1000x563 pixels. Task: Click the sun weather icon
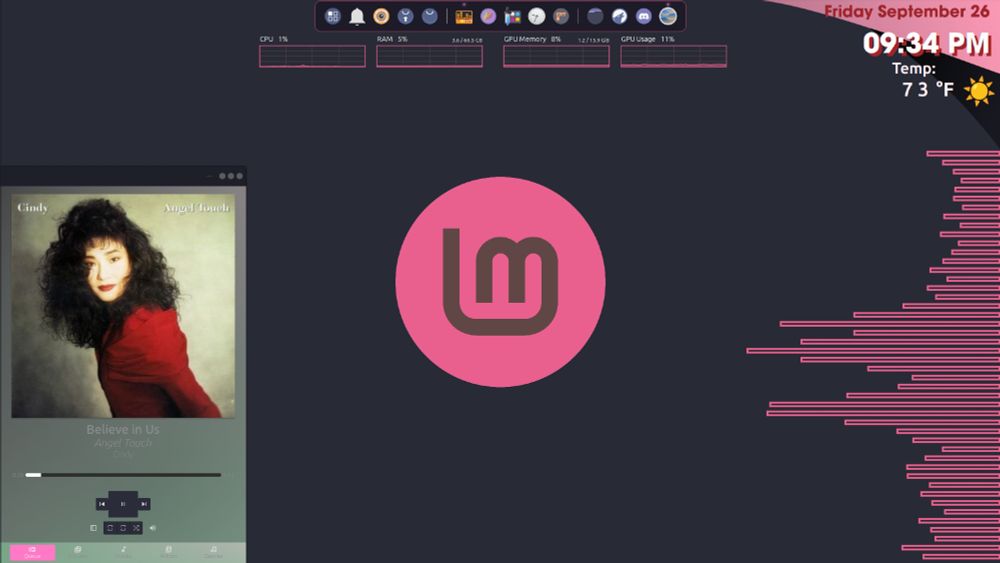coord(978,91)
